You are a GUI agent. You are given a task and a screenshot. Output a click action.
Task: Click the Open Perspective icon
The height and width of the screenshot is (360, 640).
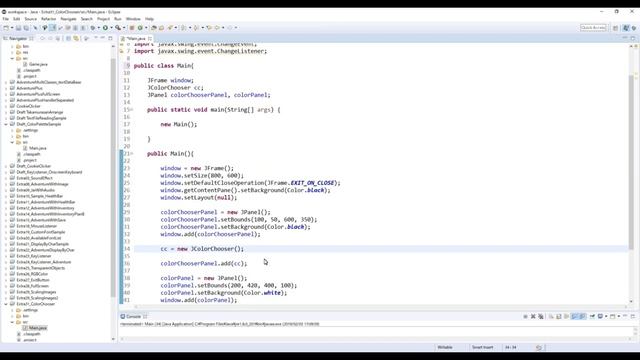pos(616,28)
